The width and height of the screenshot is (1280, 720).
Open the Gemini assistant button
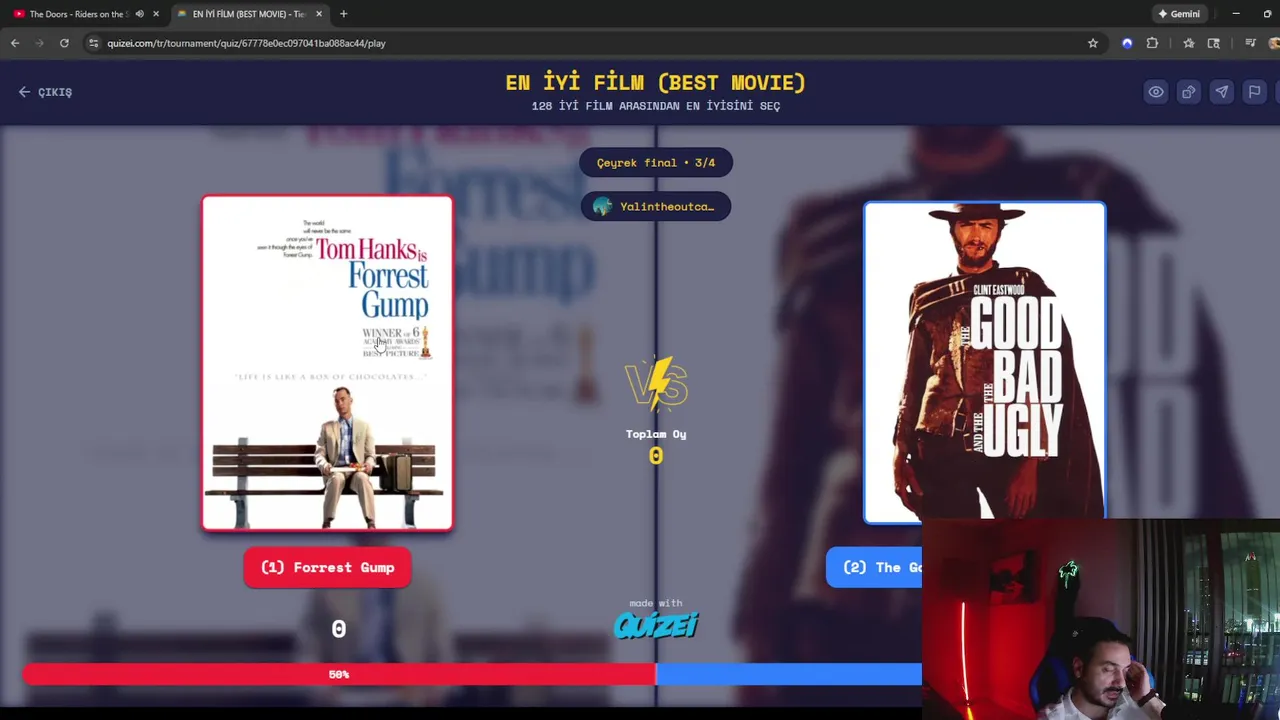click(1179, 14)
